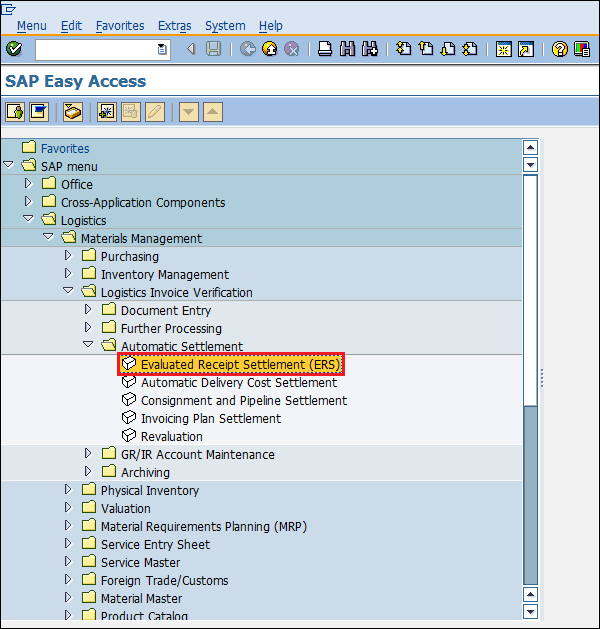
Task: Click the window system menu icon at top-left
Action: click(8, 9)
